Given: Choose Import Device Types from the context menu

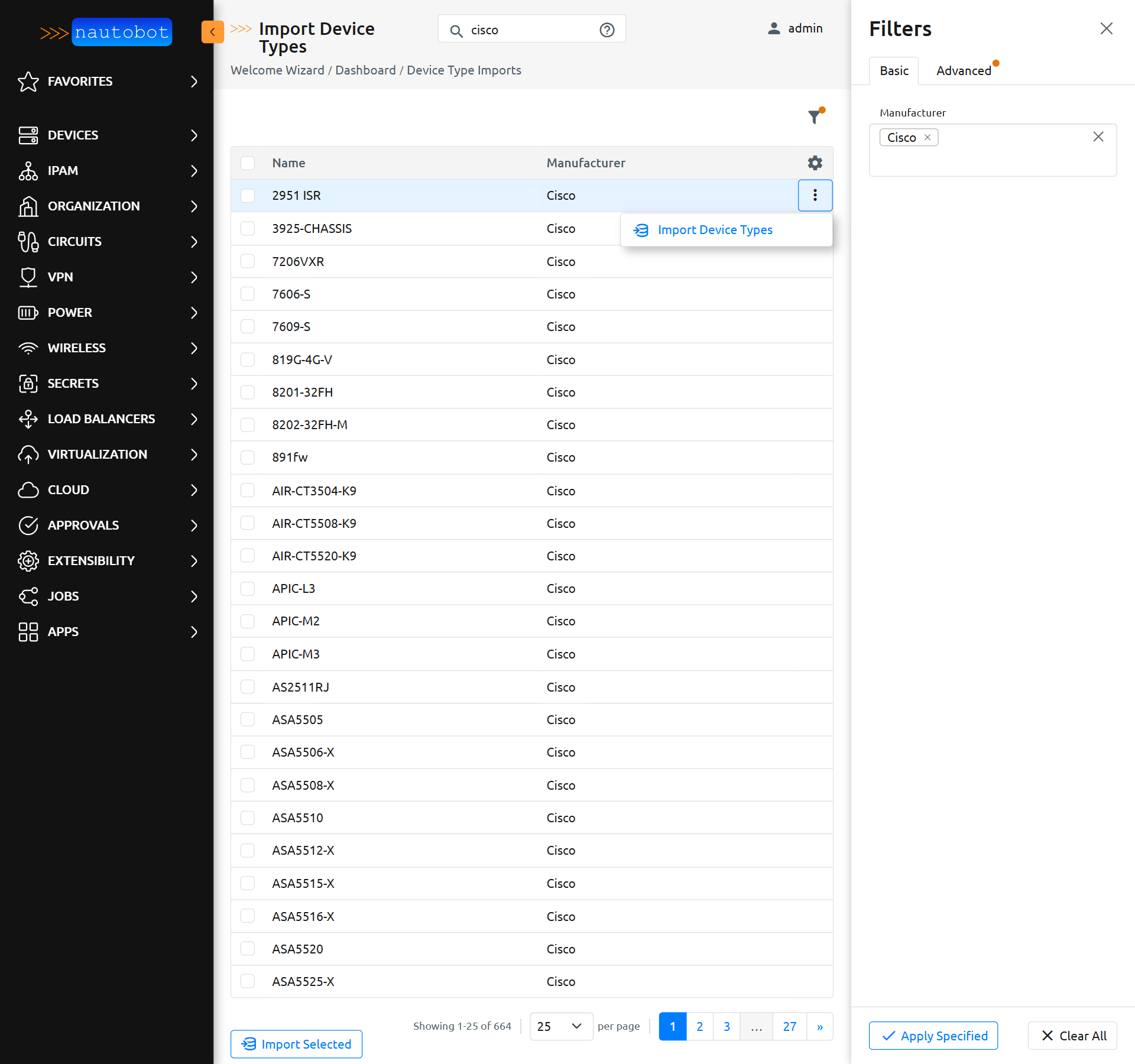Looking at the screenshot, I should [715, 230].
